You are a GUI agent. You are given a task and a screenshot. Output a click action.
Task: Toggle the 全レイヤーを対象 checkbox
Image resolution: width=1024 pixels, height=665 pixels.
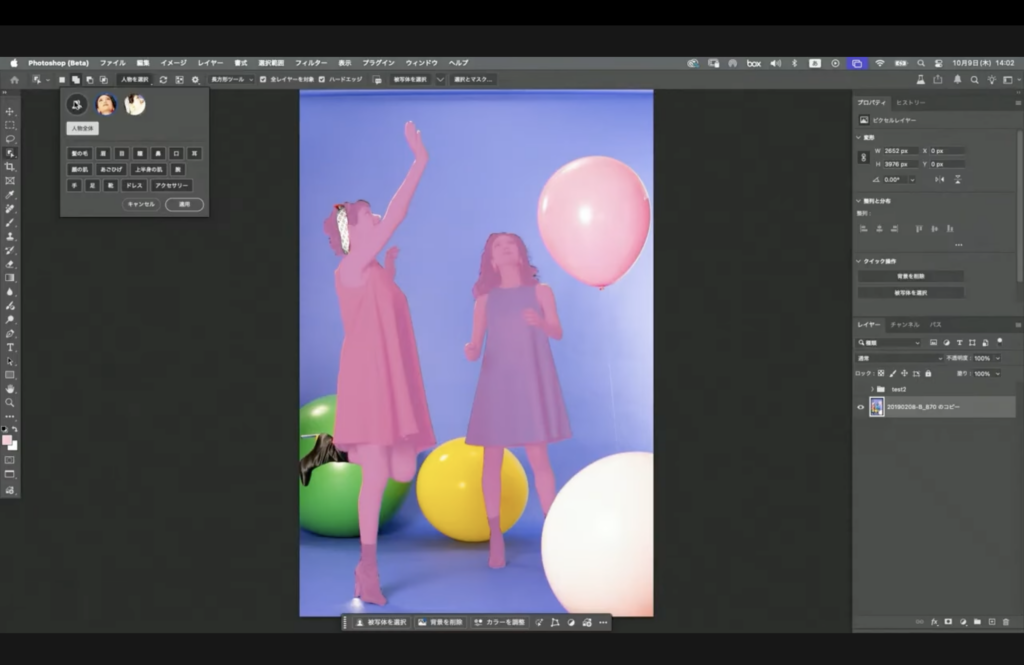coord(263,79)
